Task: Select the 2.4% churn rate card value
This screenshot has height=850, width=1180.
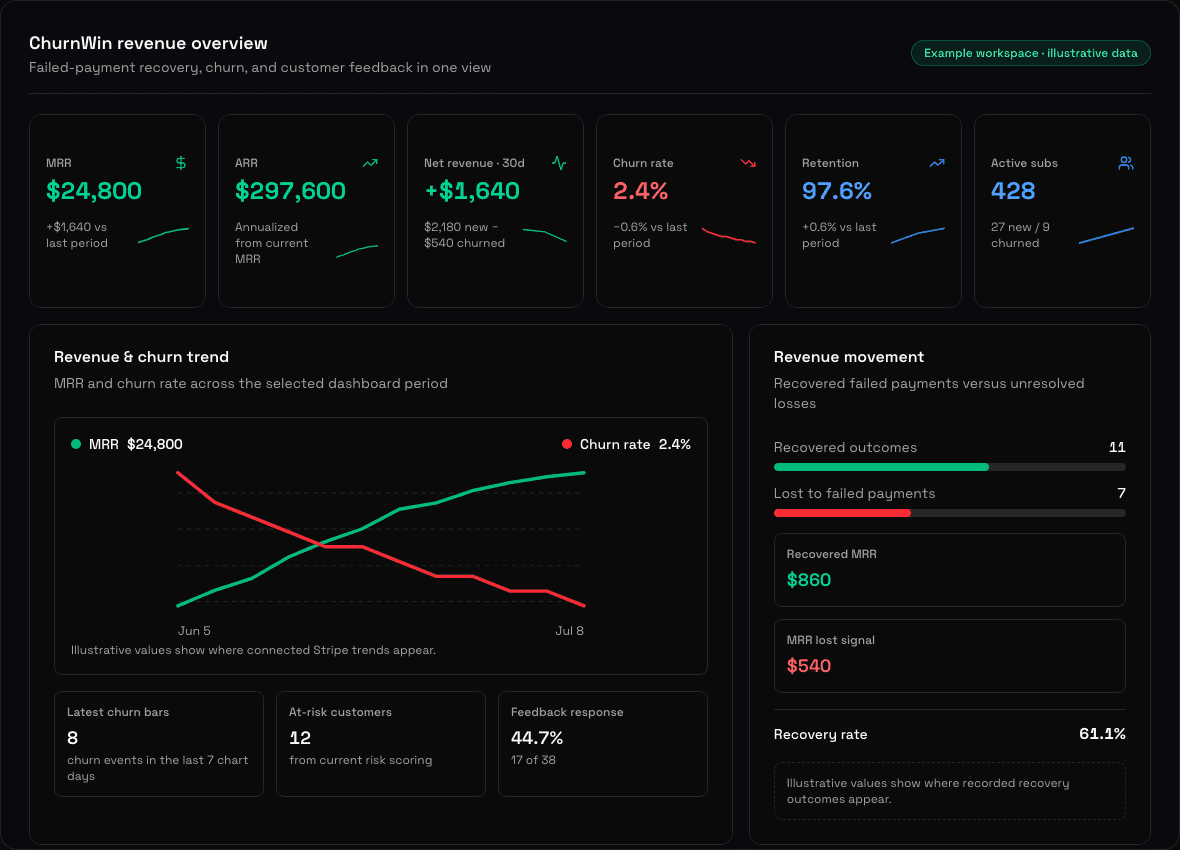Action: tap(640, 191)
